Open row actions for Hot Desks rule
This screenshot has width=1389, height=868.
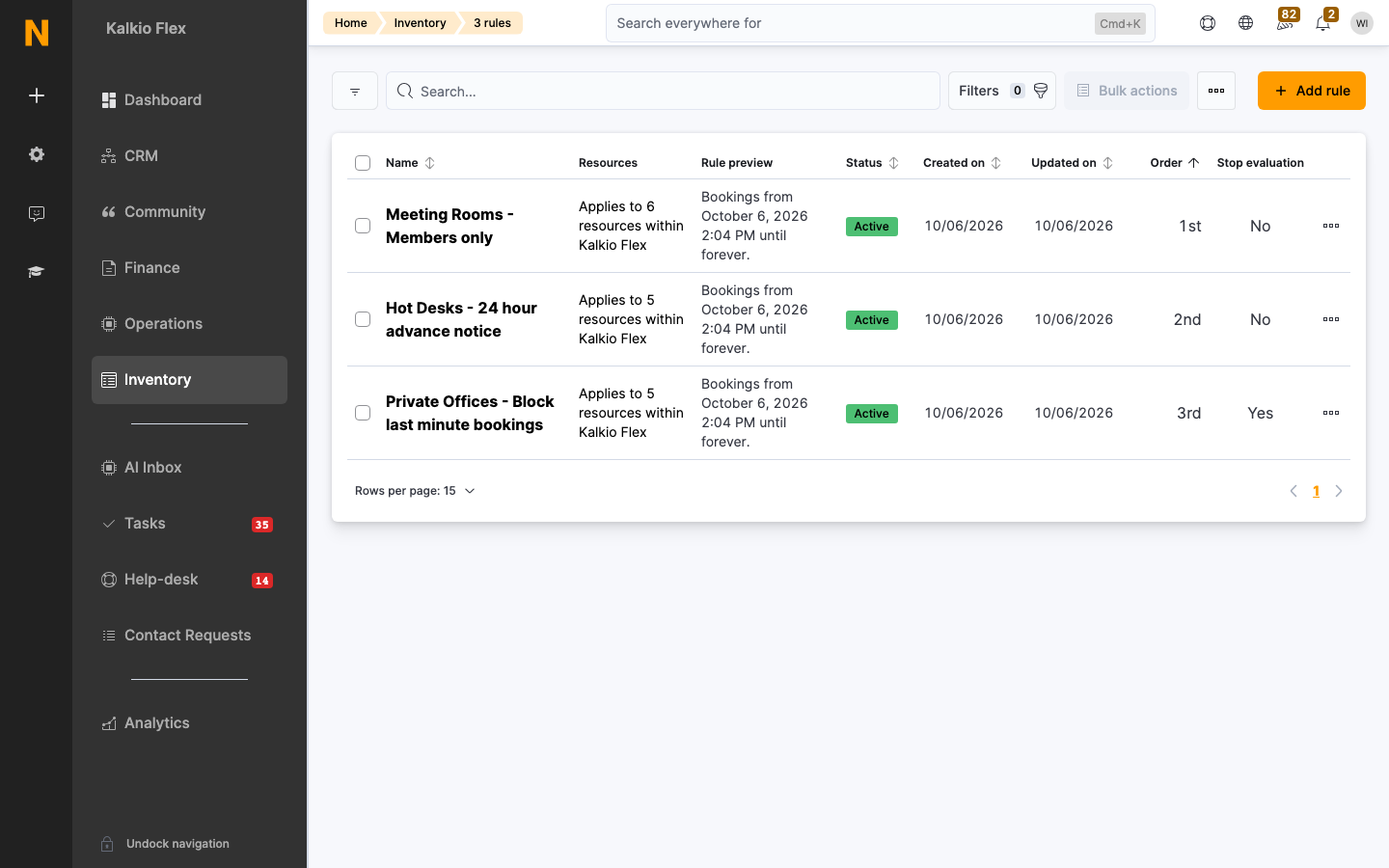(1331, 319)
